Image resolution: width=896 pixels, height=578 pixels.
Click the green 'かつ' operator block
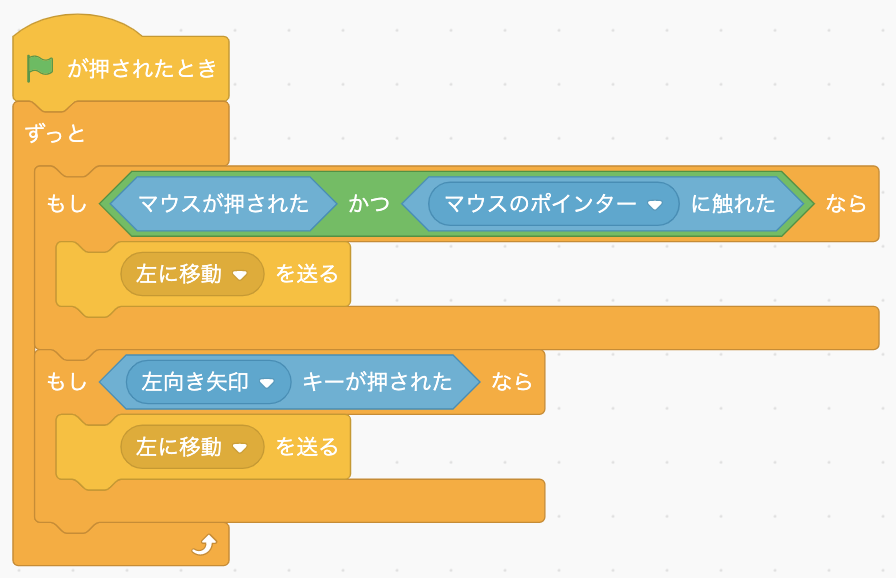pyautogui.click(x=369, y=204)
